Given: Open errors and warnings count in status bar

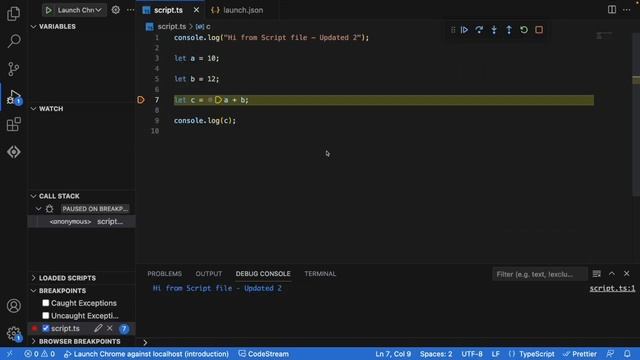Looking at the screenshot, I should tap(39, 354).
